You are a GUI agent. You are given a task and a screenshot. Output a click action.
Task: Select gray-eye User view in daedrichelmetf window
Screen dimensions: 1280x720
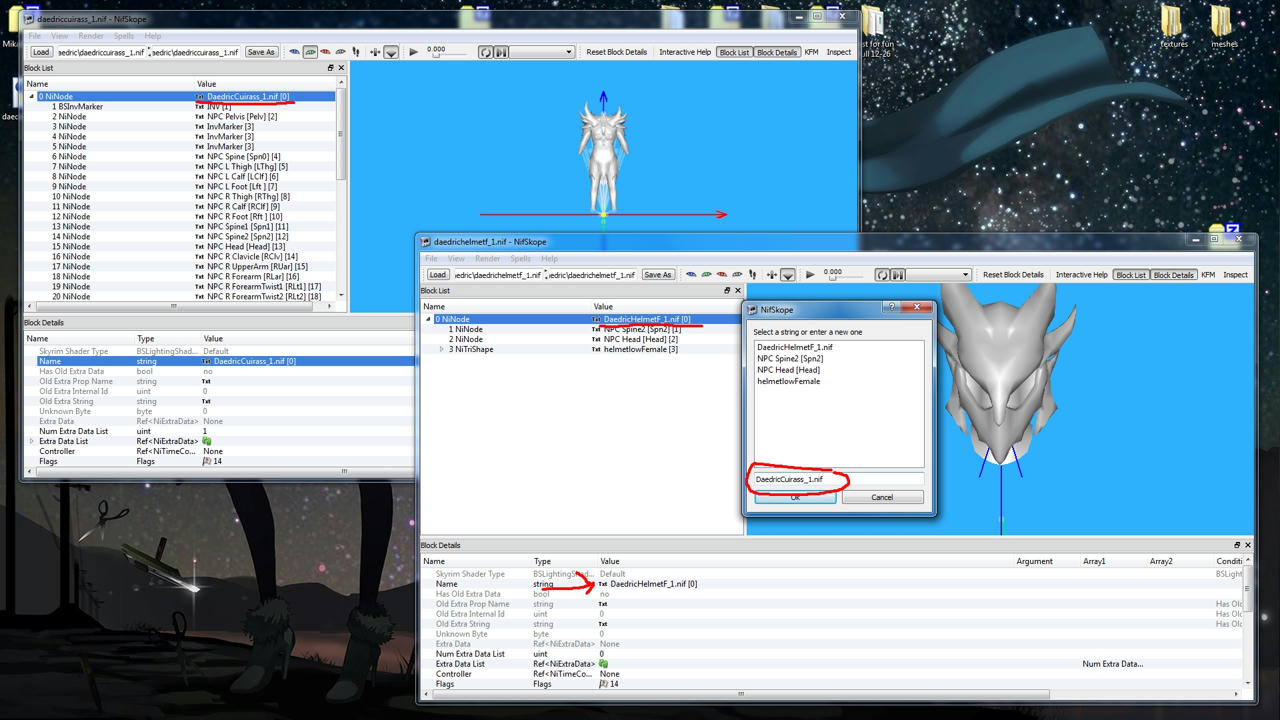tap(737, 274)
